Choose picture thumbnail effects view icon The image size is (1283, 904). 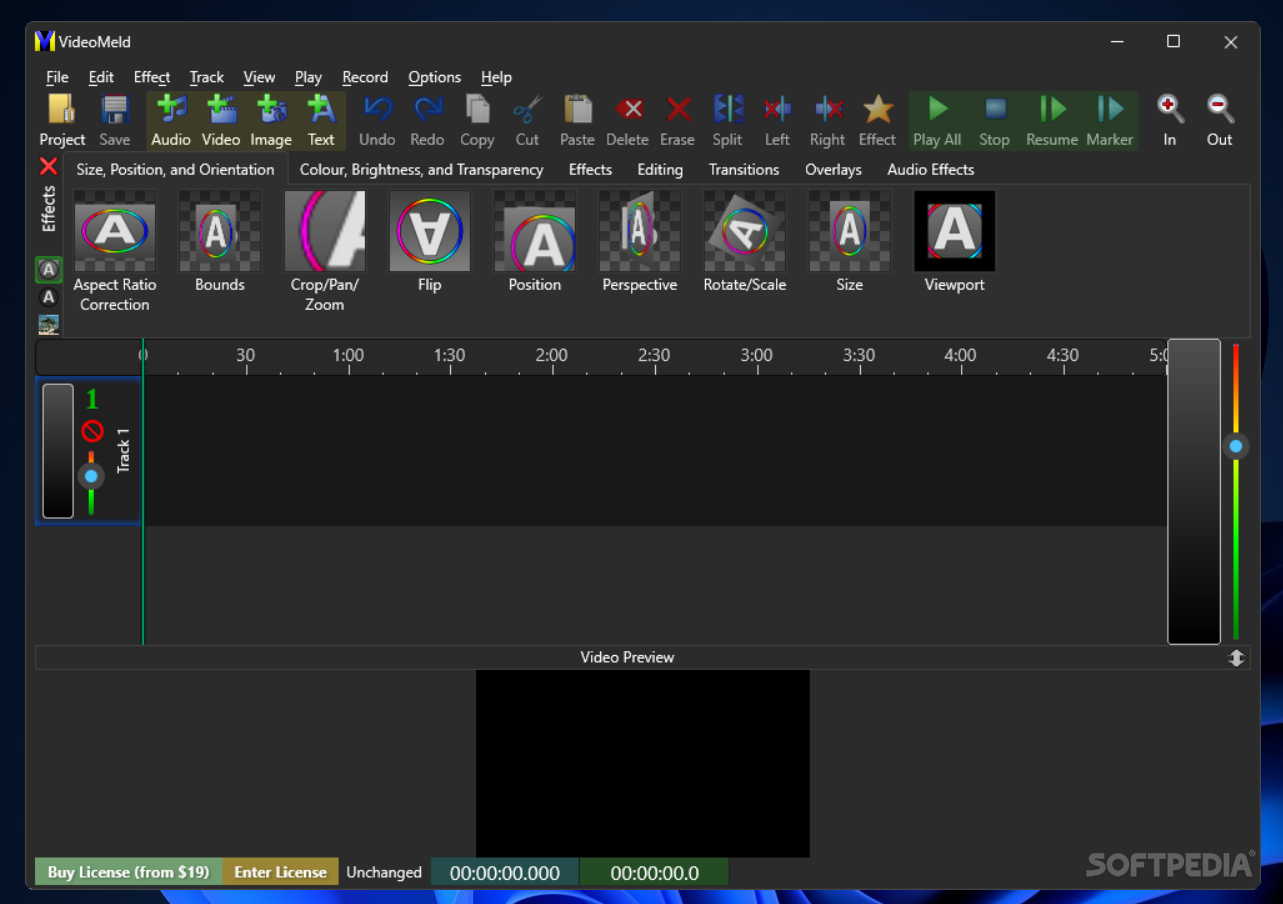point(48,324)
